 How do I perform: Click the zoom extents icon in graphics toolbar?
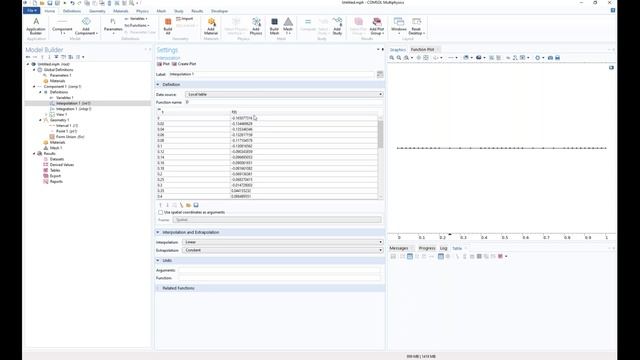tap(426, 58)
